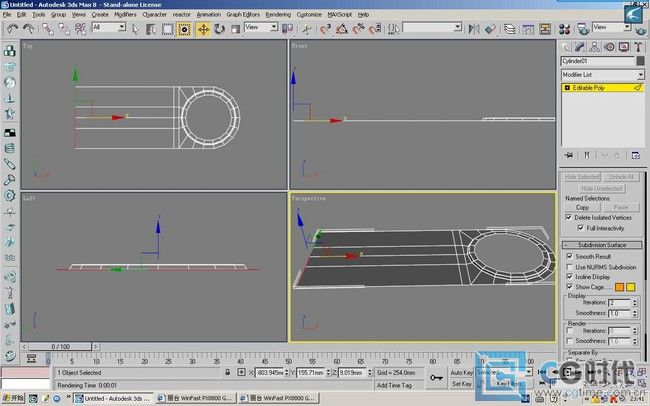The height and width of the screenshot is (406, 650).
Task: Activate Unlink Selection tool
Action: tap(64, 29)
